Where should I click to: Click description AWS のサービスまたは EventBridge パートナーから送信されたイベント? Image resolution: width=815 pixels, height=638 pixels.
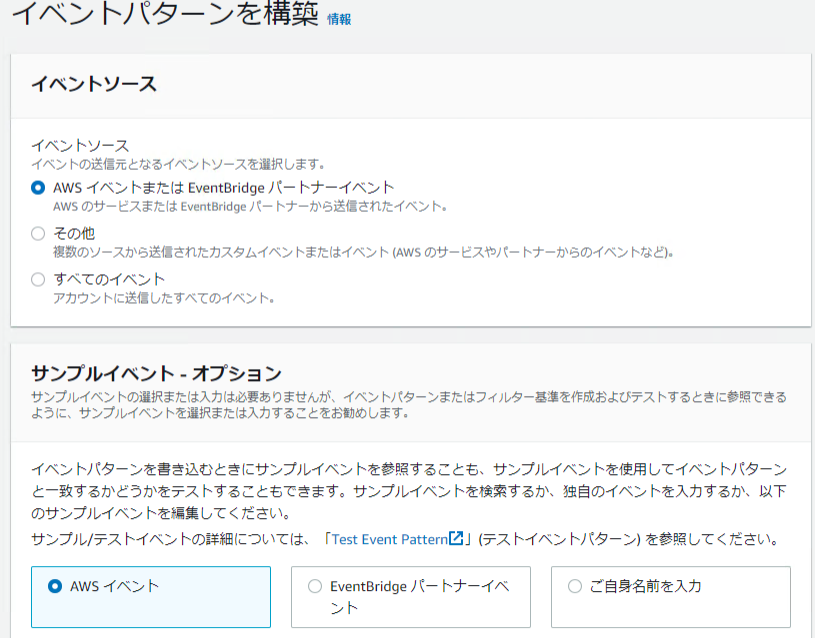coord(250,206)
